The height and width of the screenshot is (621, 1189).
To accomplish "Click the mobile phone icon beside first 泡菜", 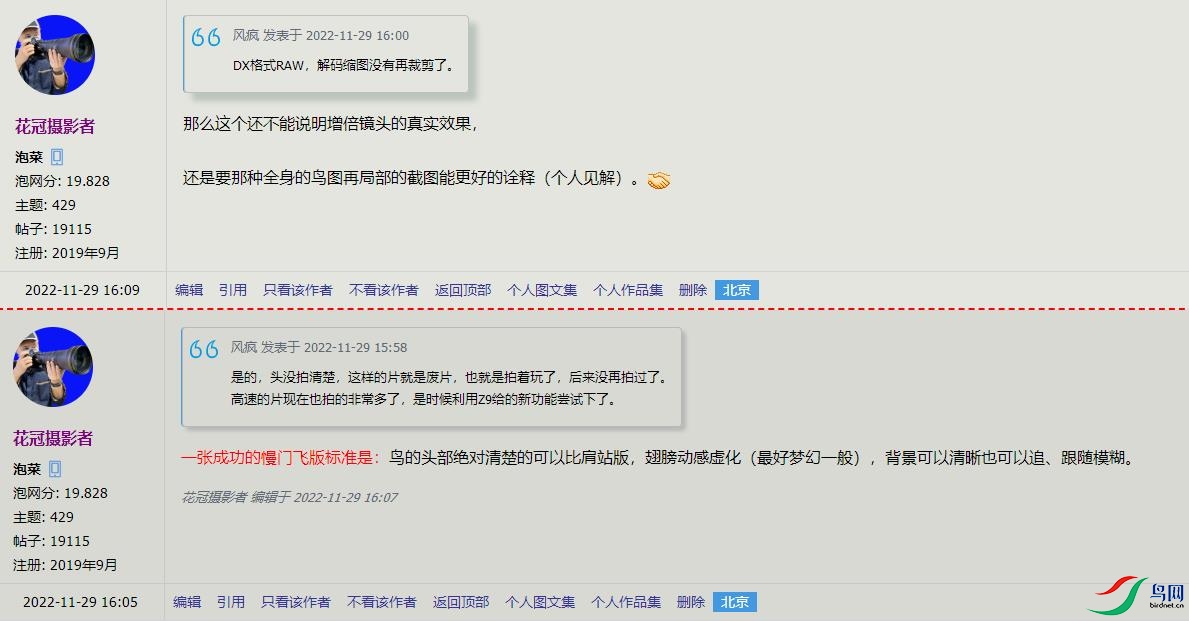I will [x=57, y=157].
